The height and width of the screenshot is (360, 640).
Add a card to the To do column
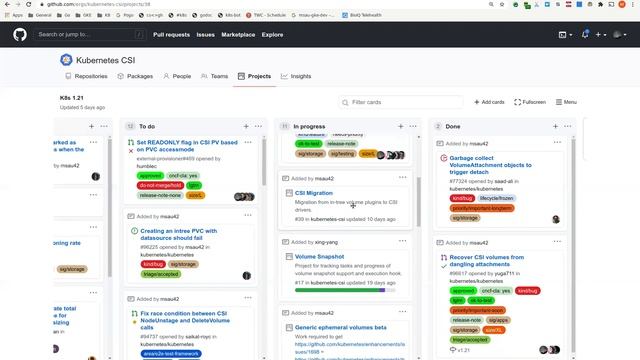tap(246, 127)
